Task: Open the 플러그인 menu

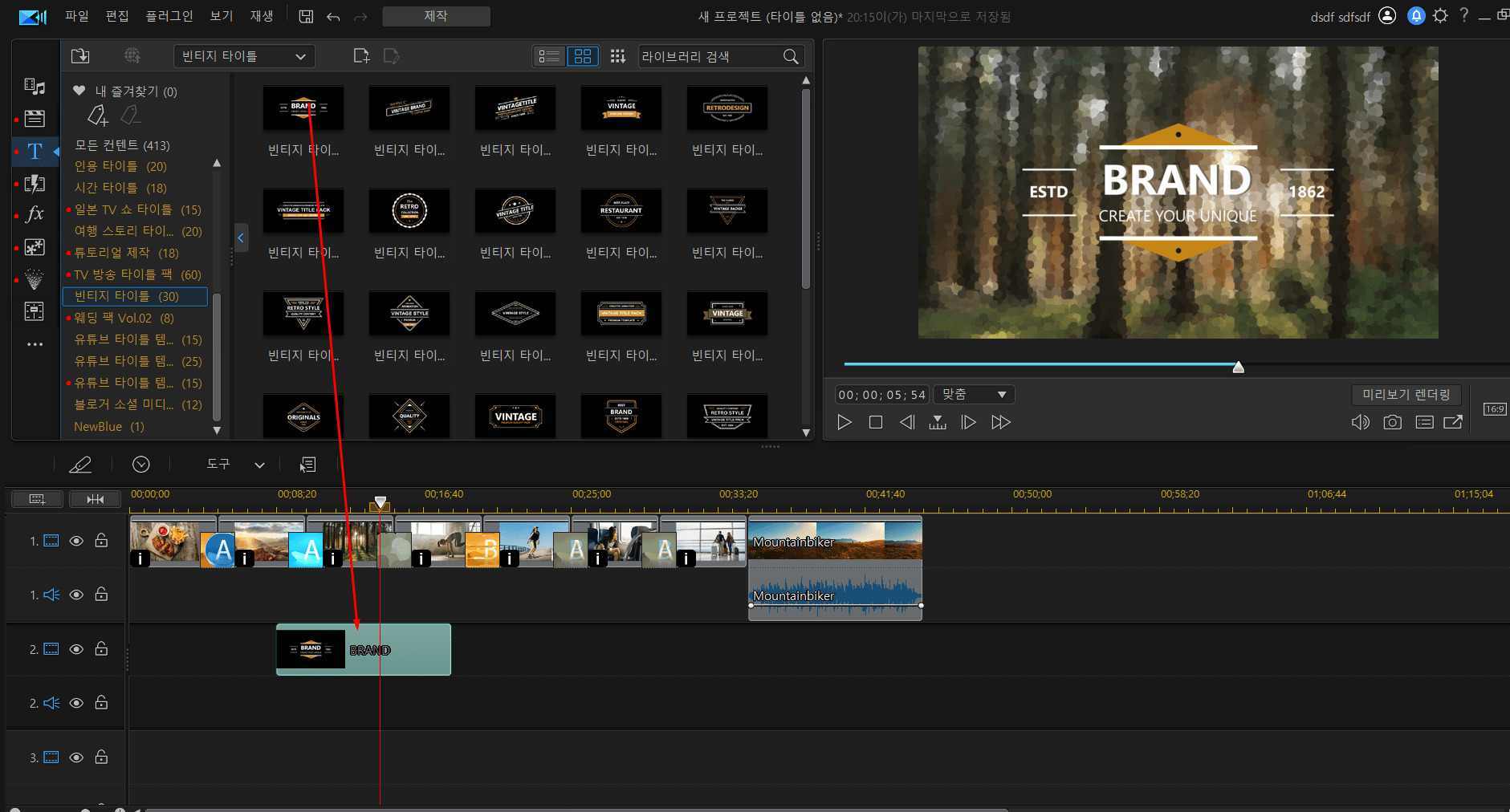Action: (169, 16)
